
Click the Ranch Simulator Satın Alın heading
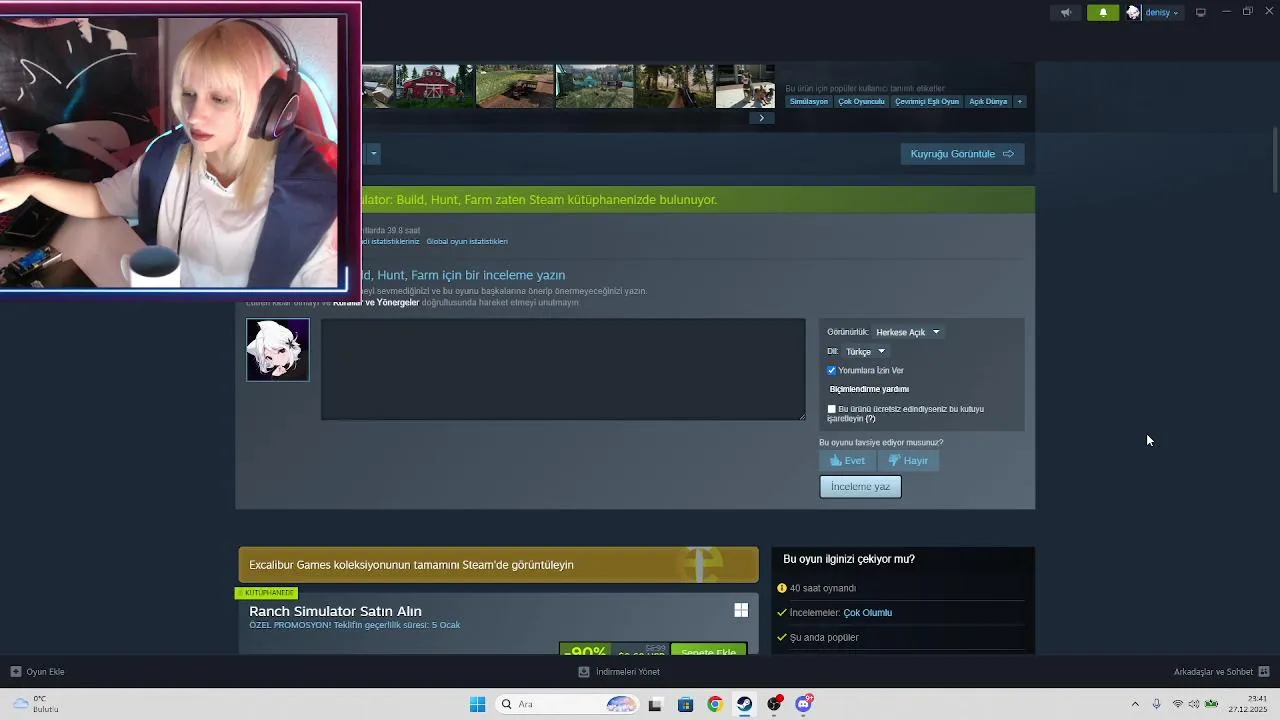[x=335, y=611]
